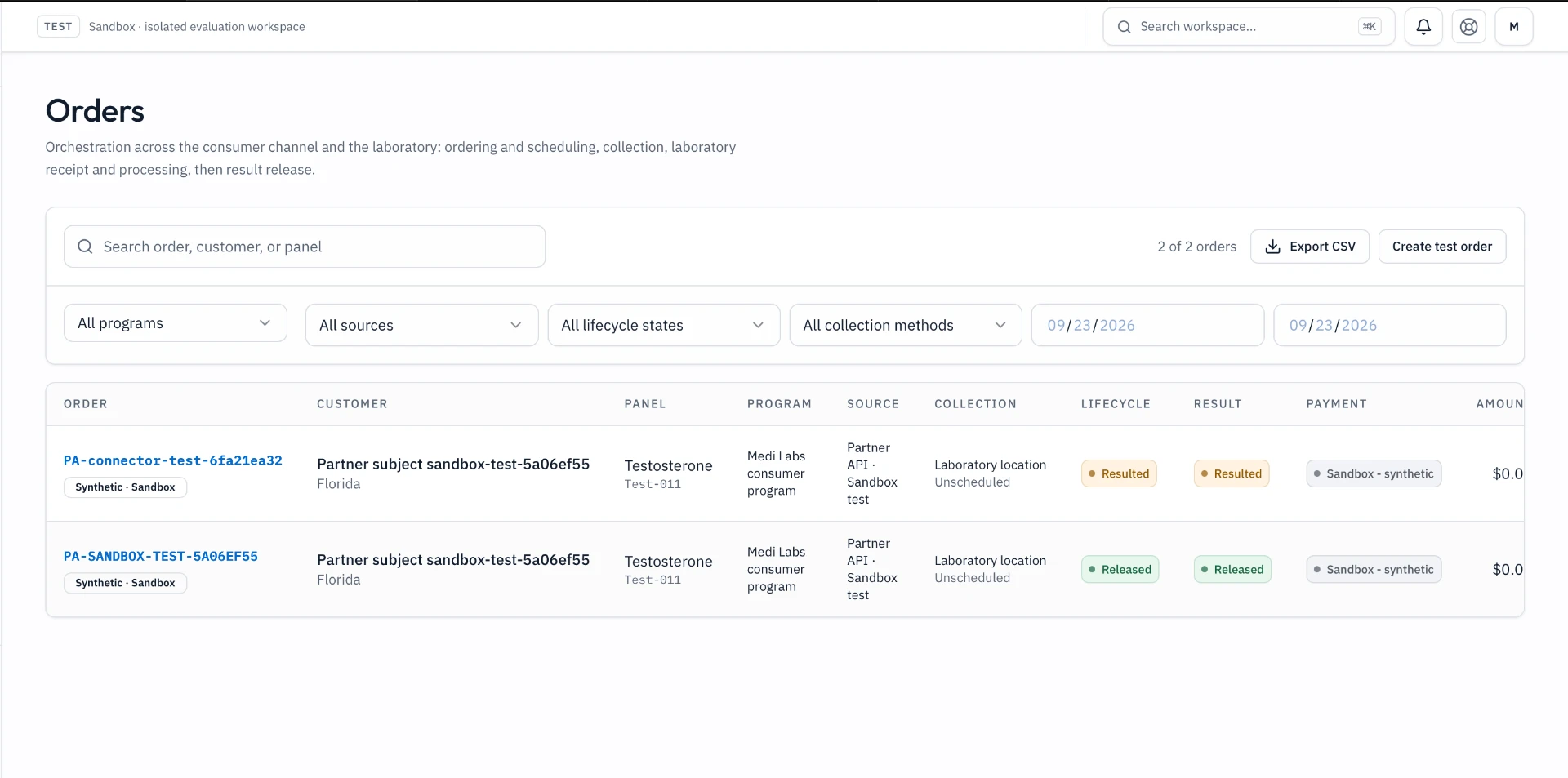Open order PA-SANDBOX-TEST-5A06EF55
The width and height of the screenshot is (1568, 778).
(161, 556)
